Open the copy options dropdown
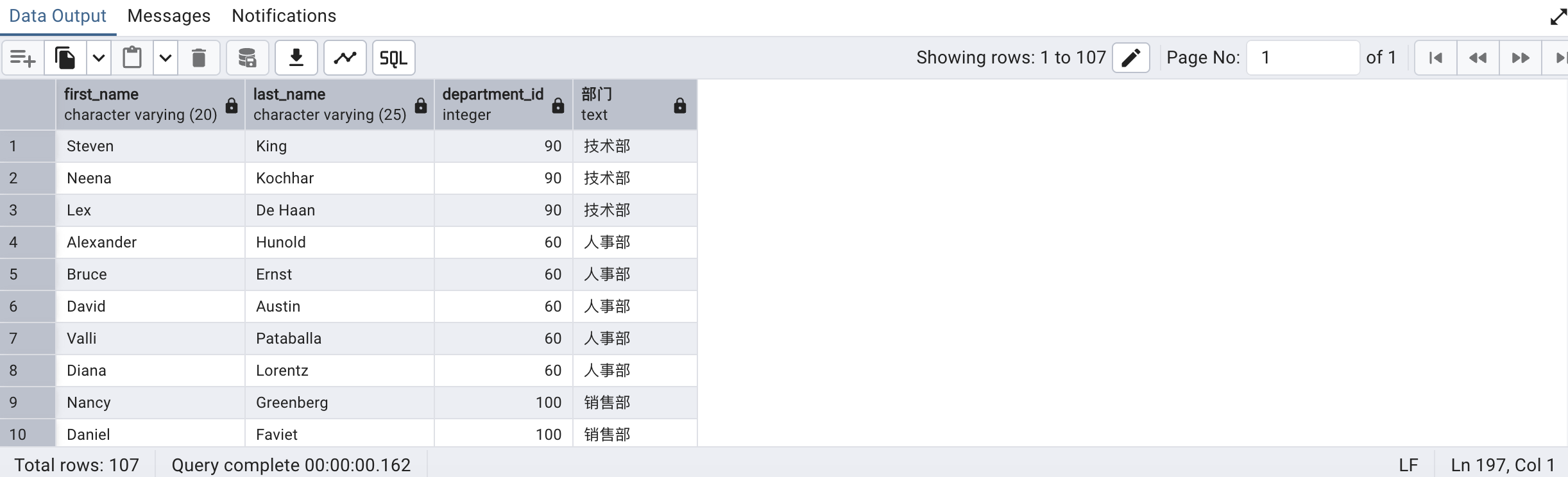 (x=99, y=58)
